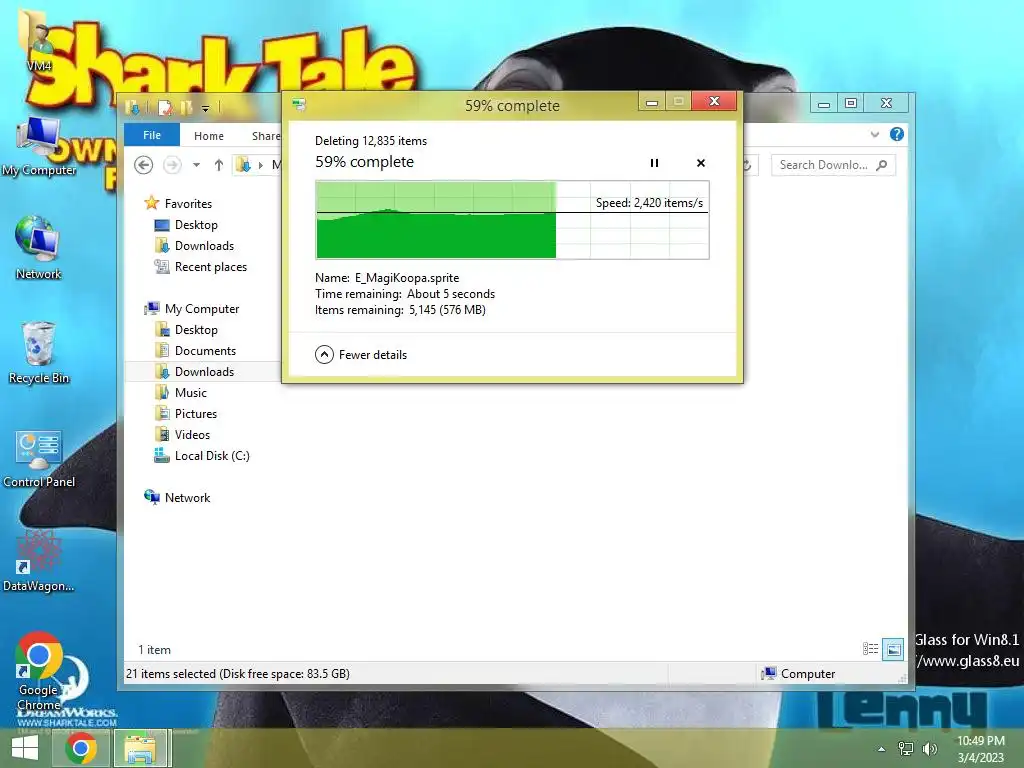Screen dimensions: 1024x768
Task: Minimize the 59% complete dialog
Action: pos(652,102)
